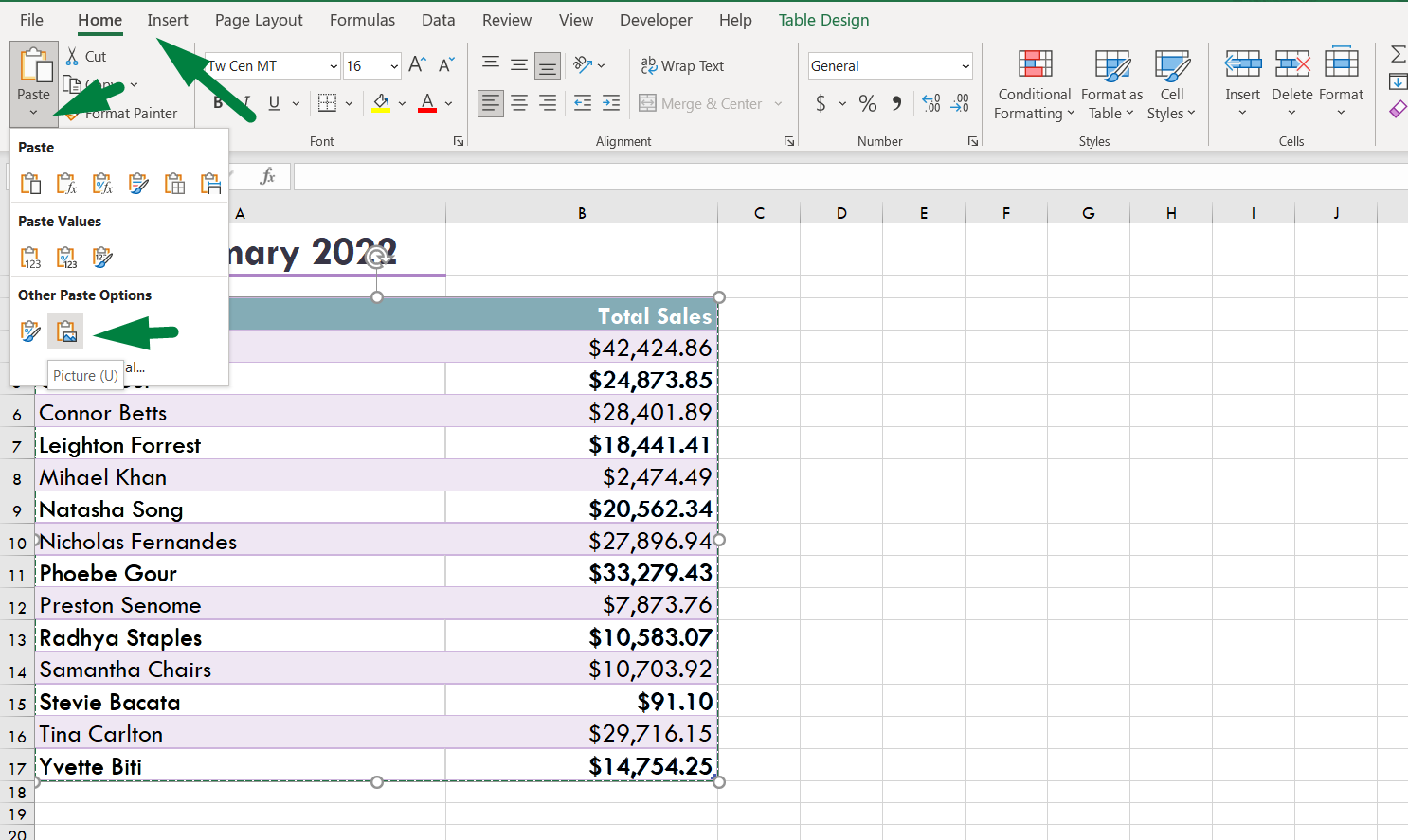Choose Paste Values (123) option
Screen dimensions: 1408x840
click(x=31, y=257)
